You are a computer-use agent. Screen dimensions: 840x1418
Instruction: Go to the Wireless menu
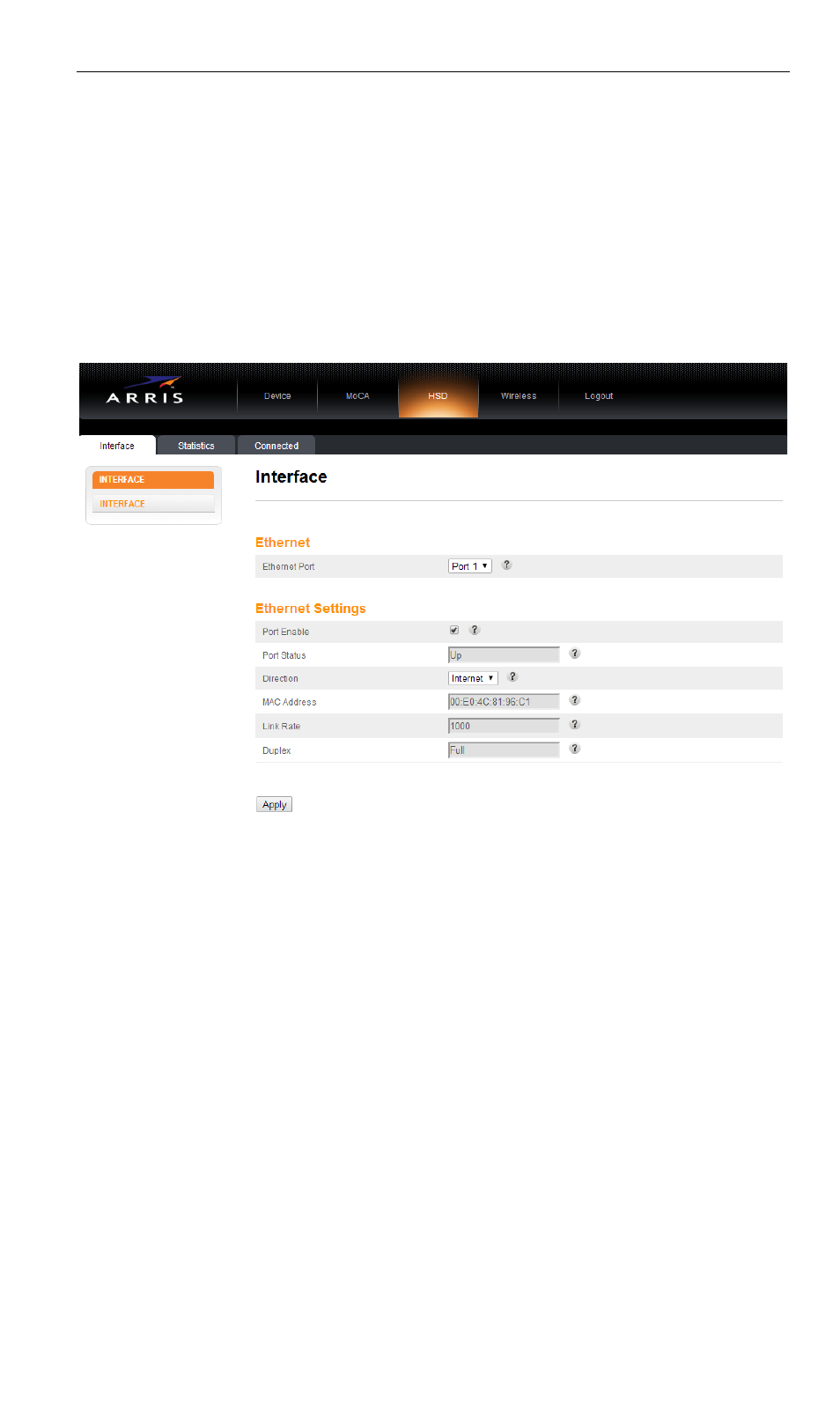point(519,396)
